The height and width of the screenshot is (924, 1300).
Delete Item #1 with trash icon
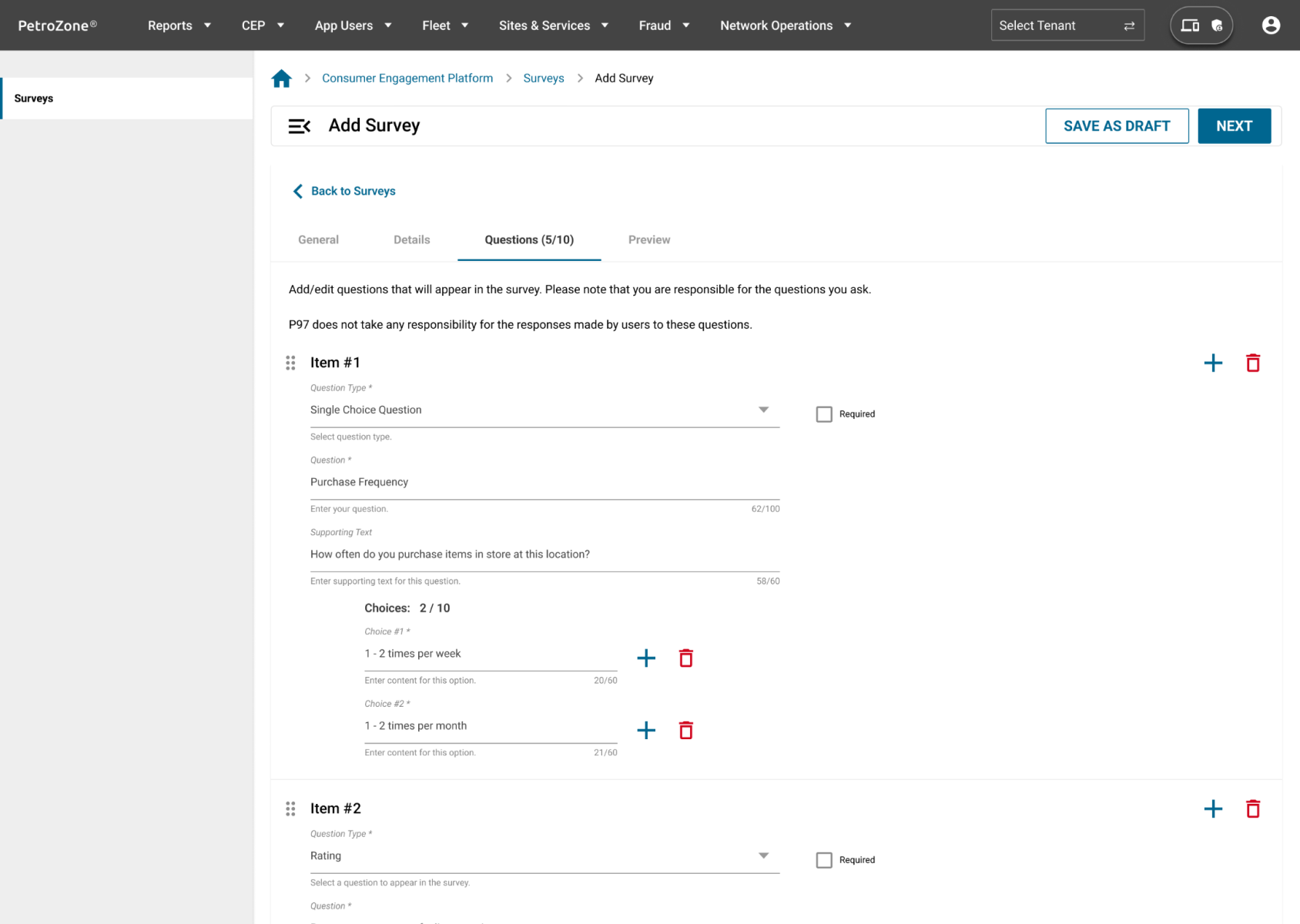1253,363
